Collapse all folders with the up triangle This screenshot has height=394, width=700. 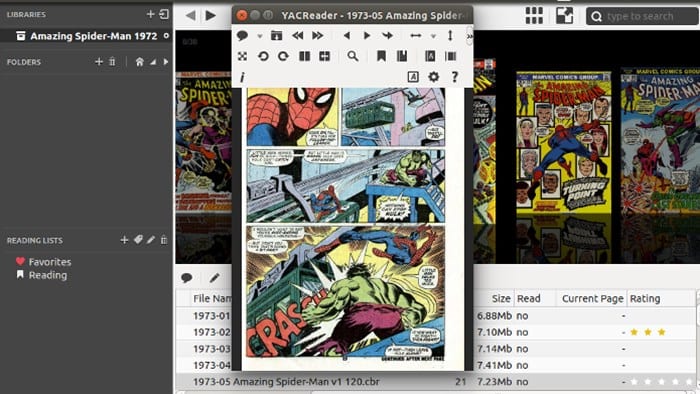tap(153, 62)
